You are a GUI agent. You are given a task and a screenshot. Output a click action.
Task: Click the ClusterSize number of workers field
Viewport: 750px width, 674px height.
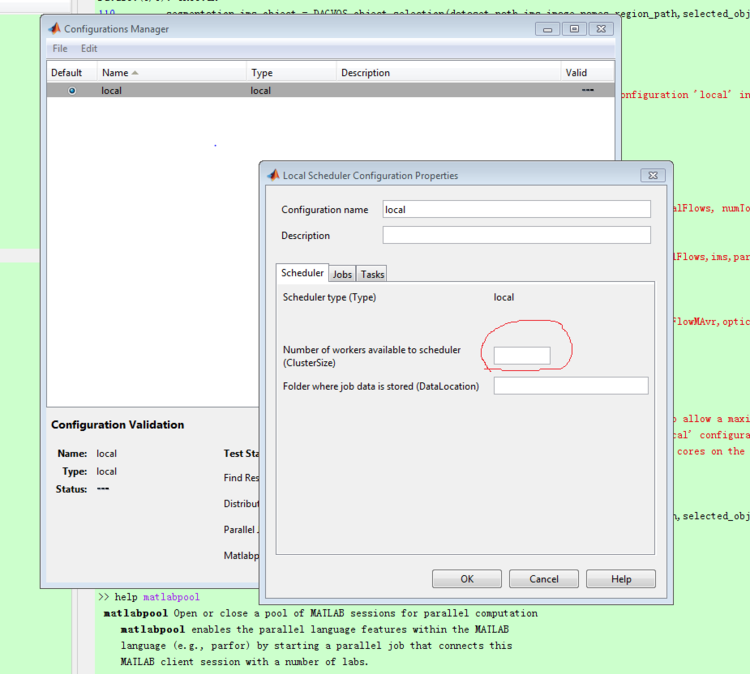(522, 355)
